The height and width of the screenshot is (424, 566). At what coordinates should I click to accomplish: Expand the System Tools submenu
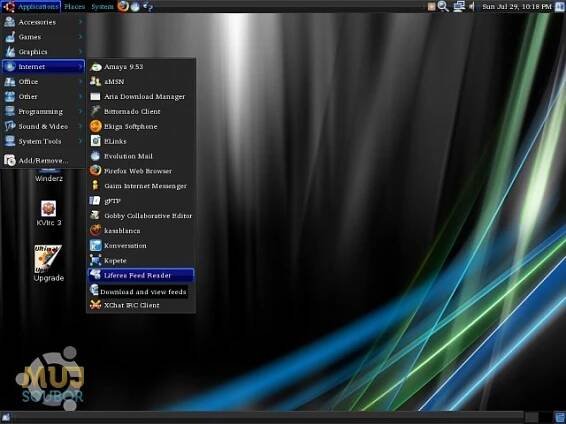(x=43, y=141)
